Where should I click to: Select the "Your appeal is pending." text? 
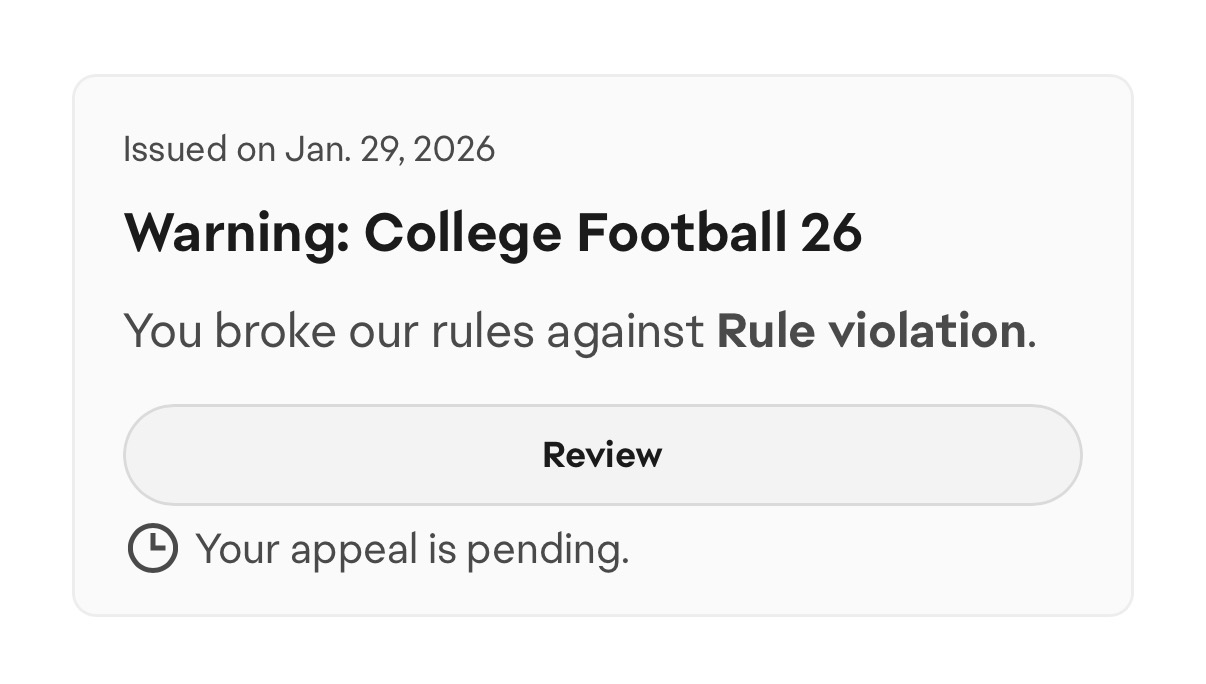(x=412, y=549)
